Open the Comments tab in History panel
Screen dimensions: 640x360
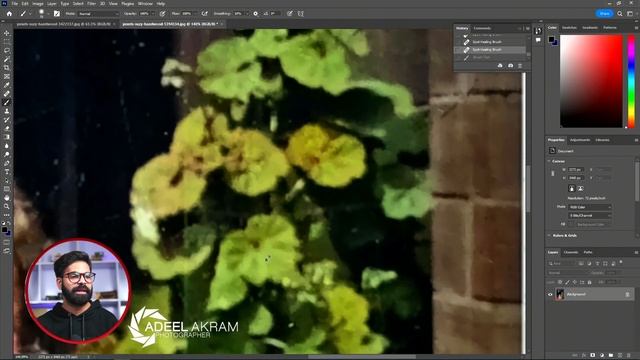[482, 28]
